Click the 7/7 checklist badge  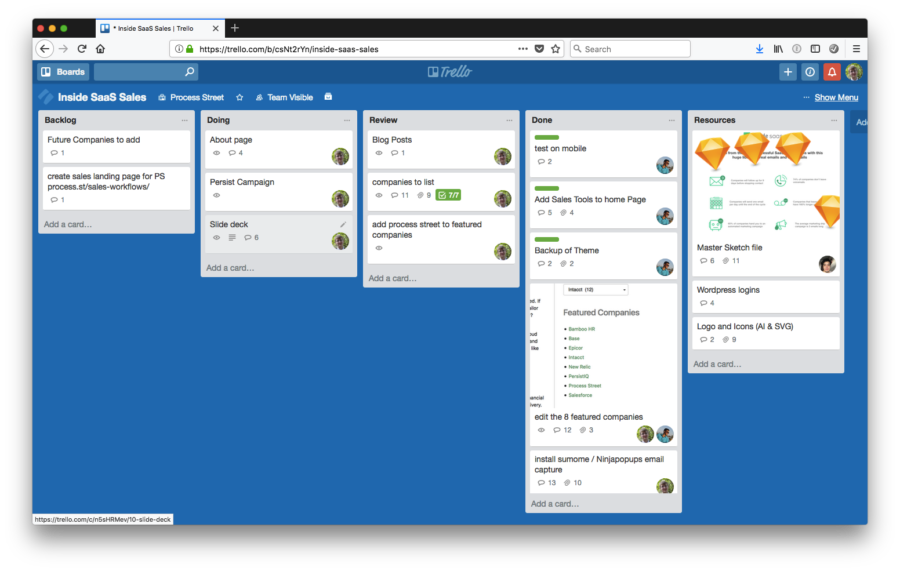(x=448, y=196)
